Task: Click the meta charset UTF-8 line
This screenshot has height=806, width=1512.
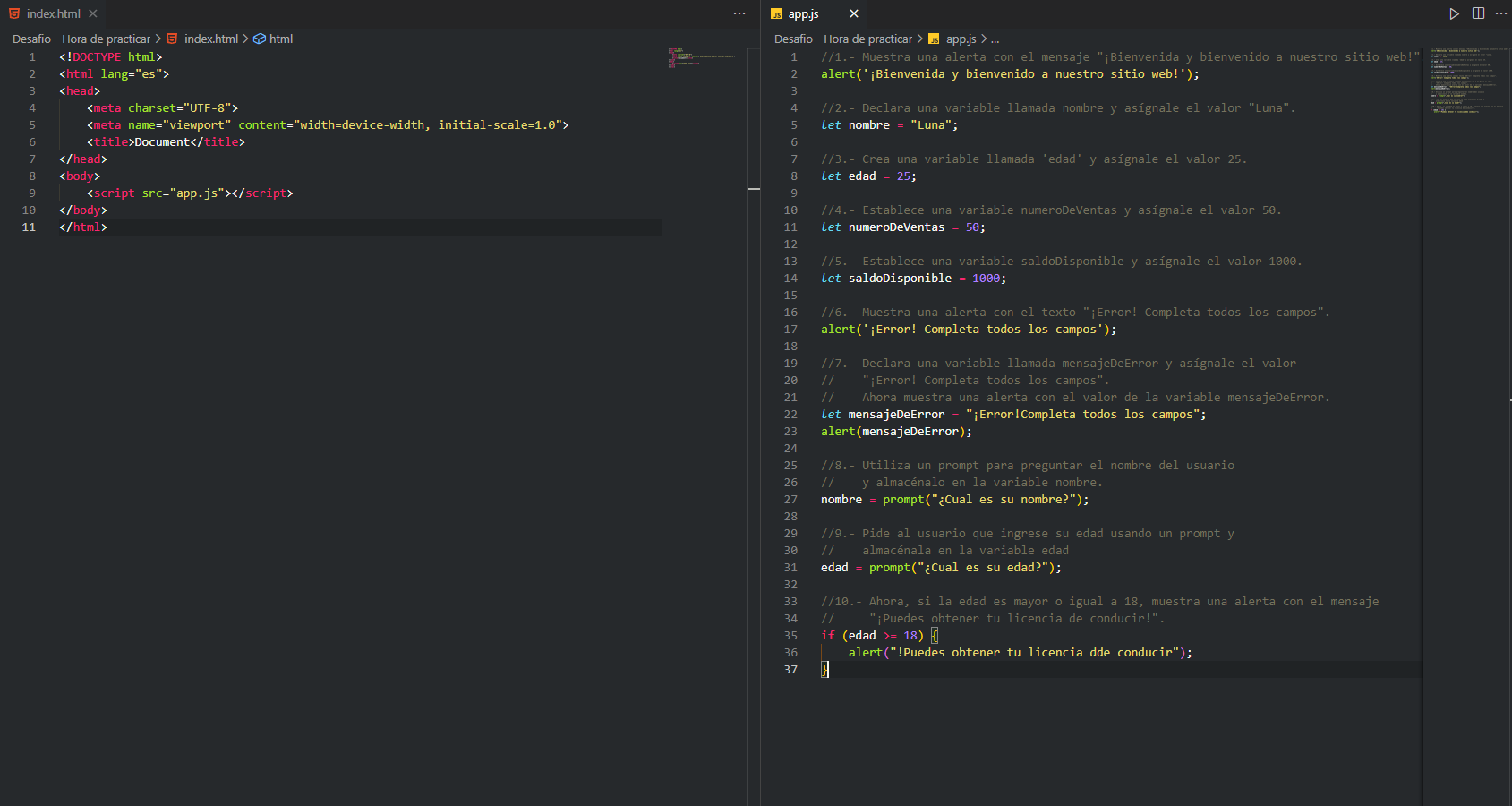Action: point(162,107)
